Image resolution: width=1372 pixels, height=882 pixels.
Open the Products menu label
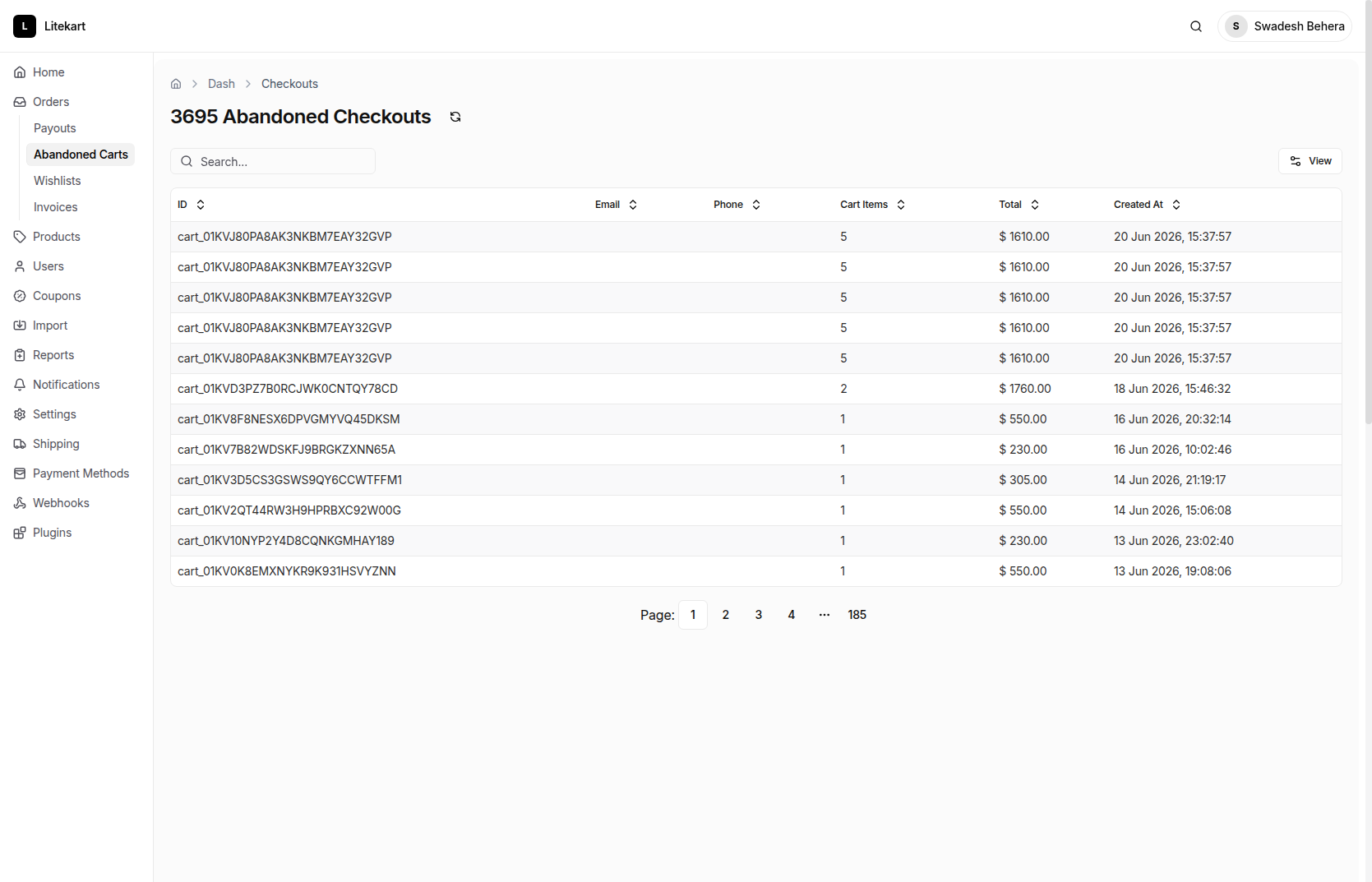57,237
